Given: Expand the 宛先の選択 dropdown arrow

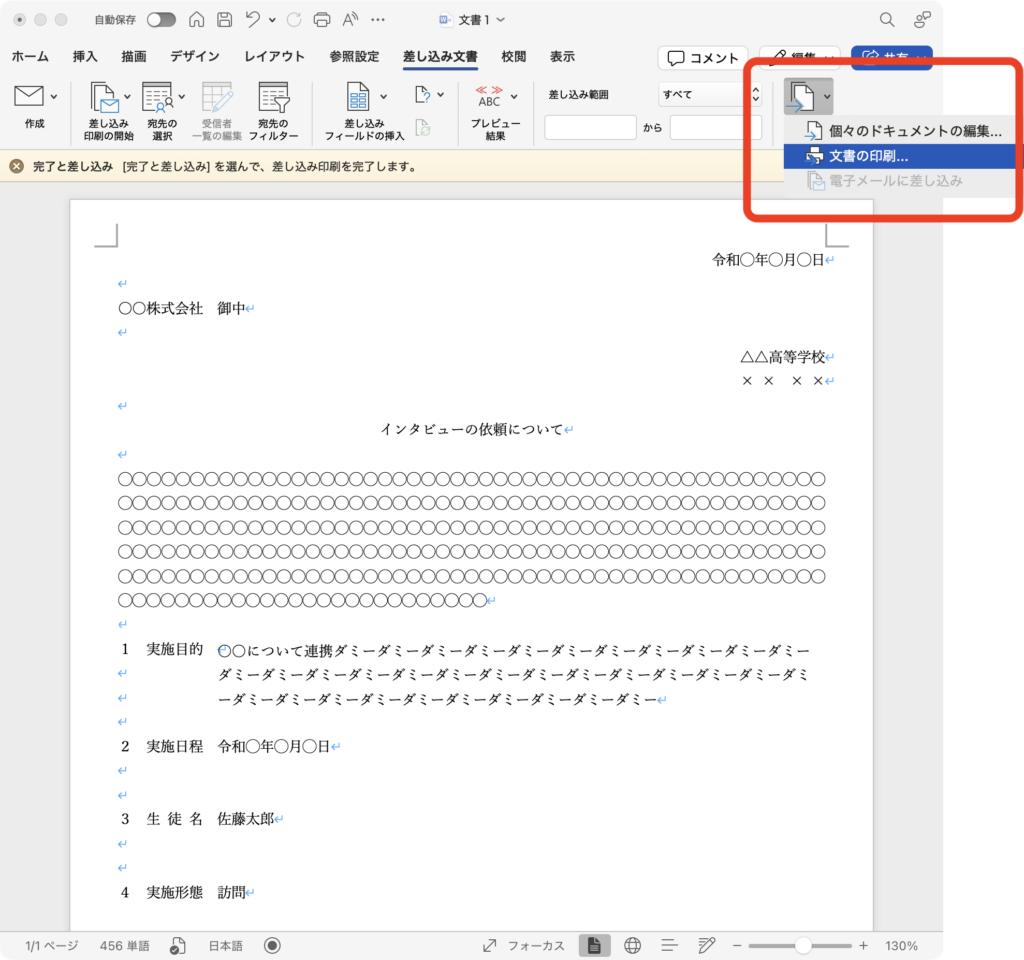Looking at the screenshot, I should pyautogui.click(x=181, y=97).
